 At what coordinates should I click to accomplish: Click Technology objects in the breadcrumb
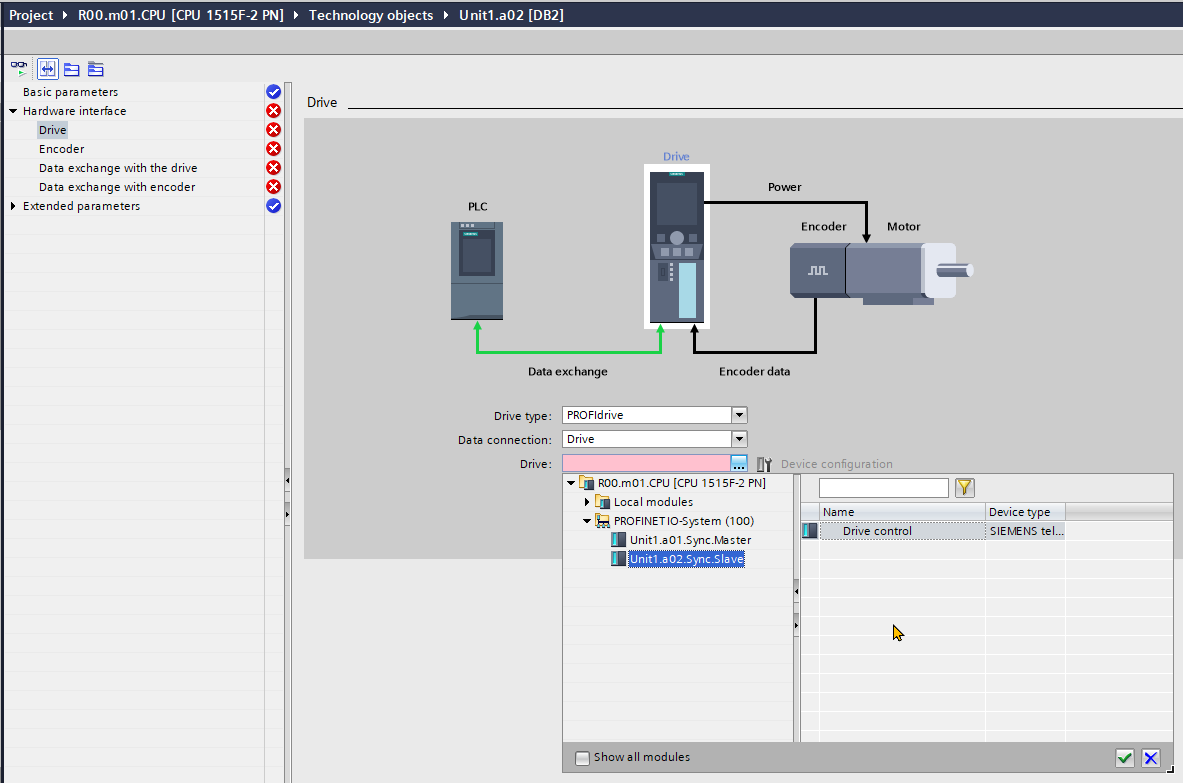point(370,15)
